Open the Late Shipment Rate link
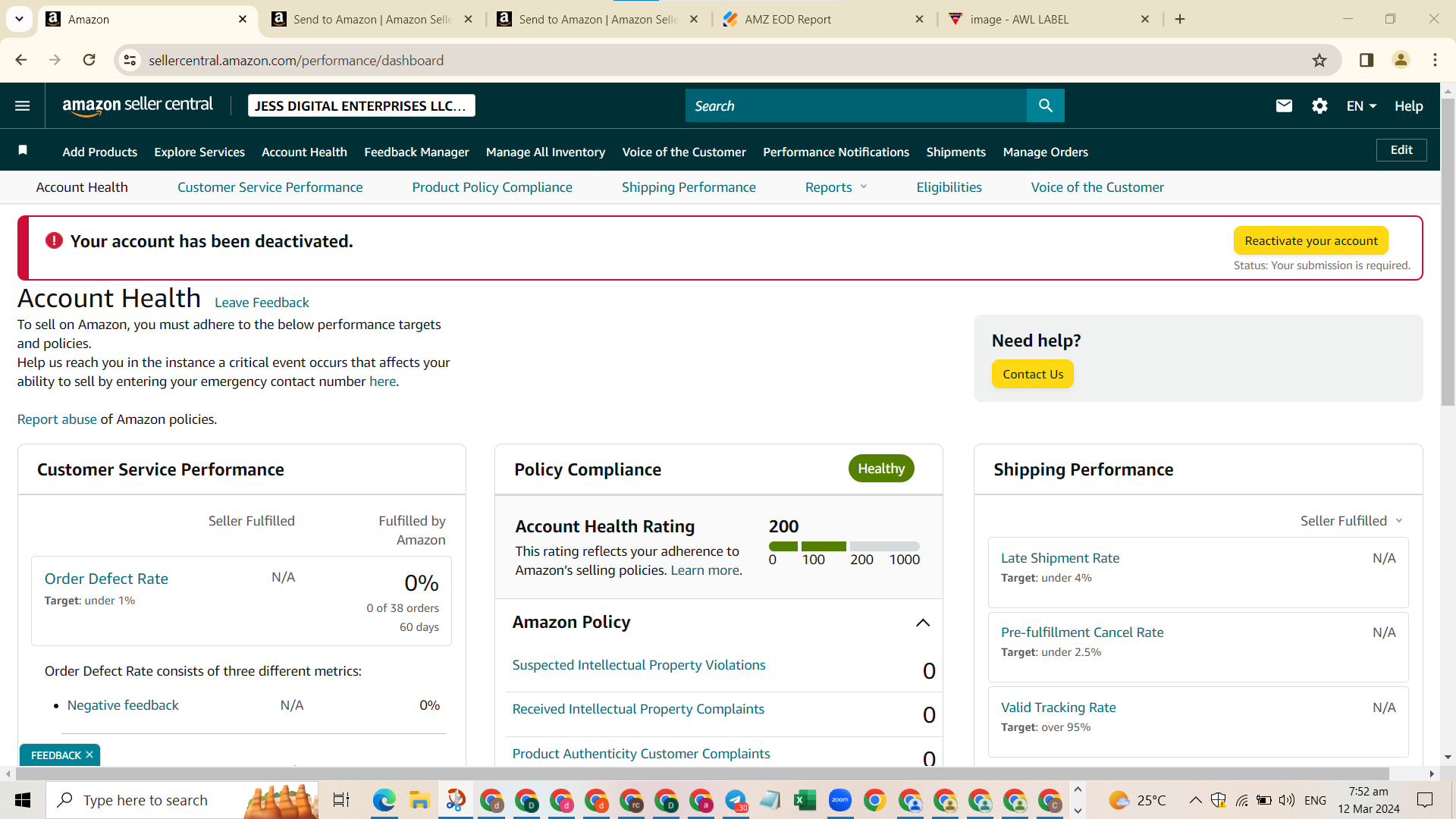The image size is (1456, 819). coord(1060,558)
